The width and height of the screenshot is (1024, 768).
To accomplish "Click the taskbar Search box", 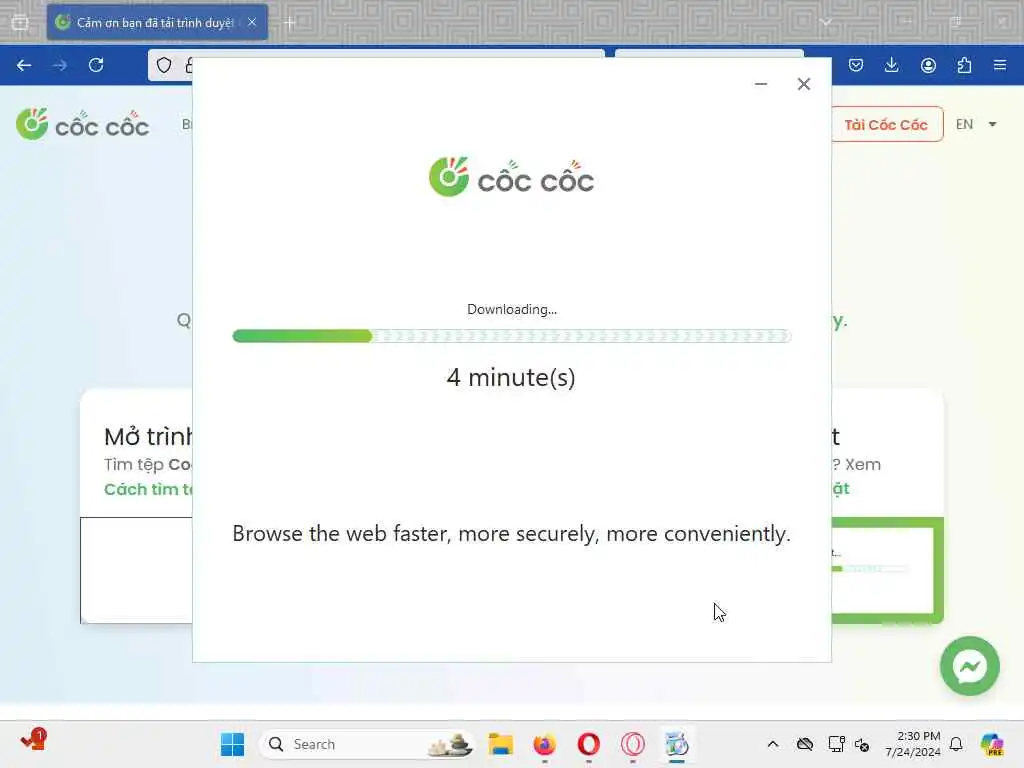I will click(x=367, y=744).
